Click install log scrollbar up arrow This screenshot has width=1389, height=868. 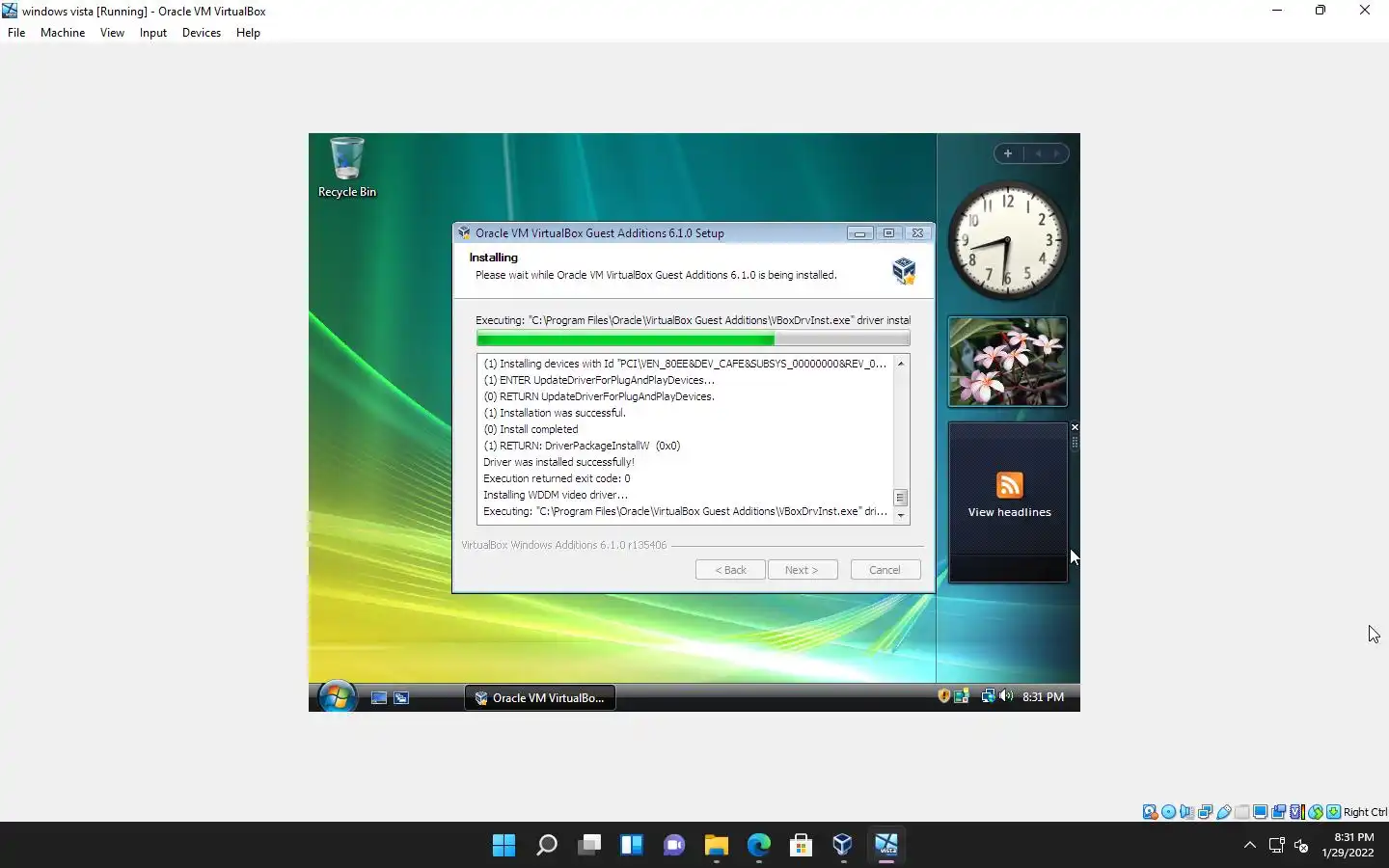point(901,364)
